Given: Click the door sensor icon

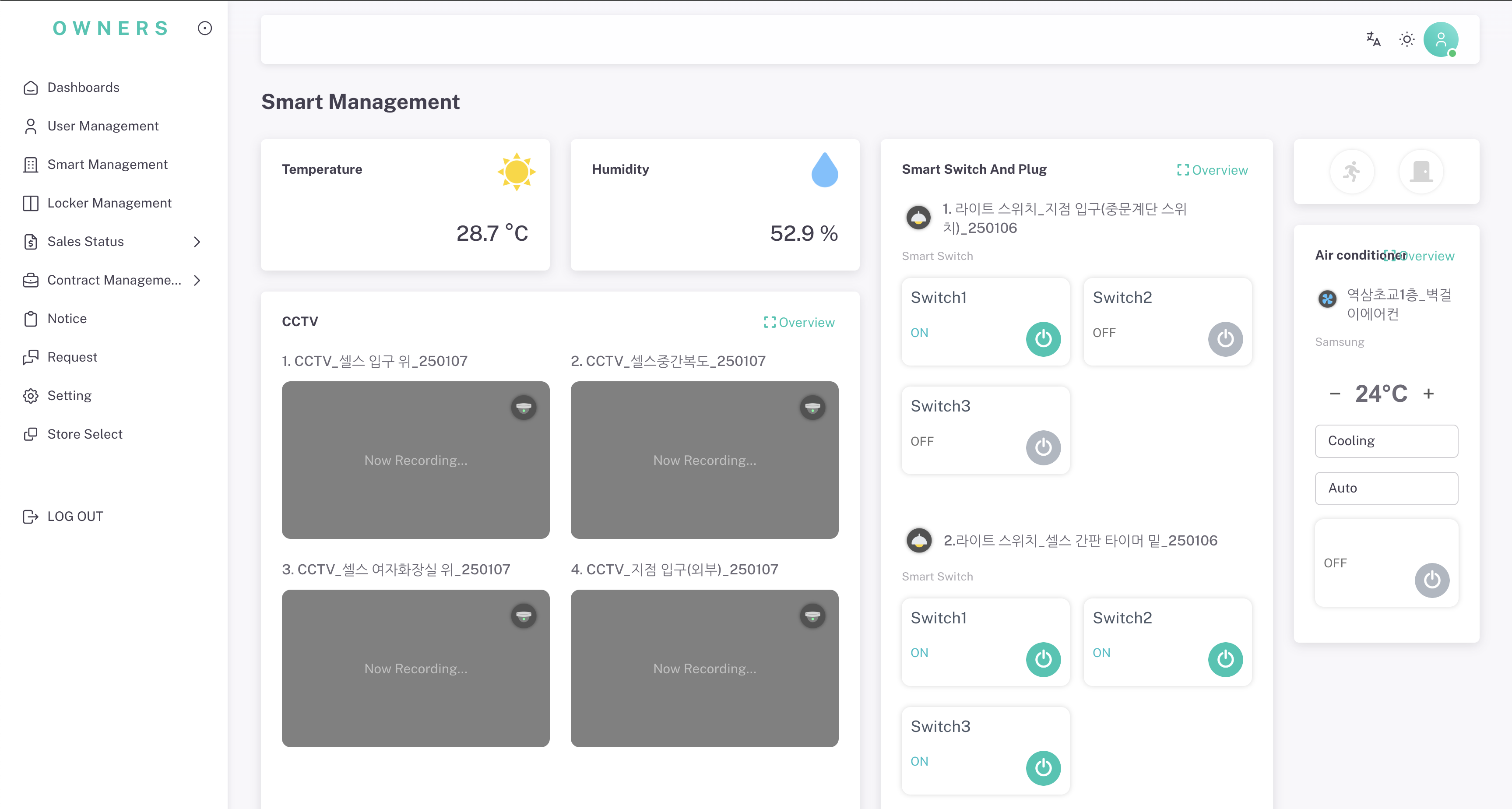Looking at the screenshot, I should tap(1421, 172).
